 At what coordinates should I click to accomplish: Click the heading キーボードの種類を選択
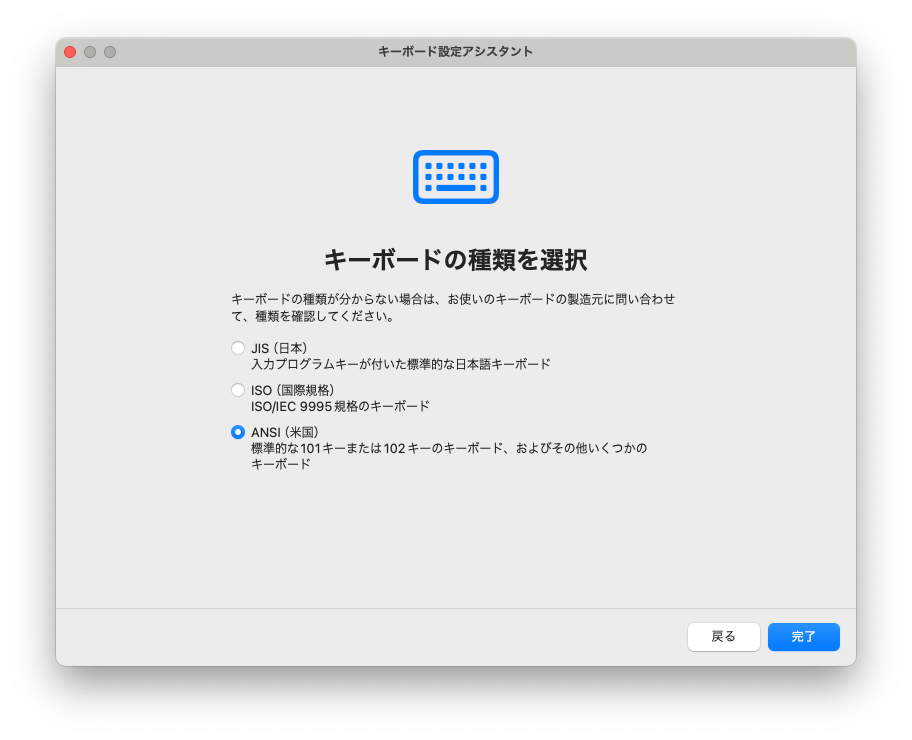455,259
